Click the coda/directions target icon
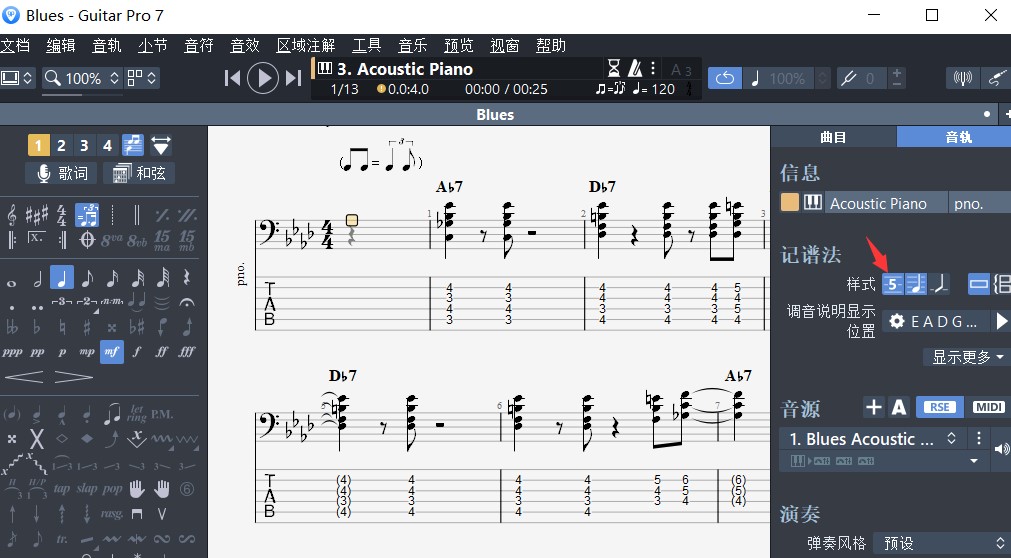The image size is (1011, 558). [87, 239]
